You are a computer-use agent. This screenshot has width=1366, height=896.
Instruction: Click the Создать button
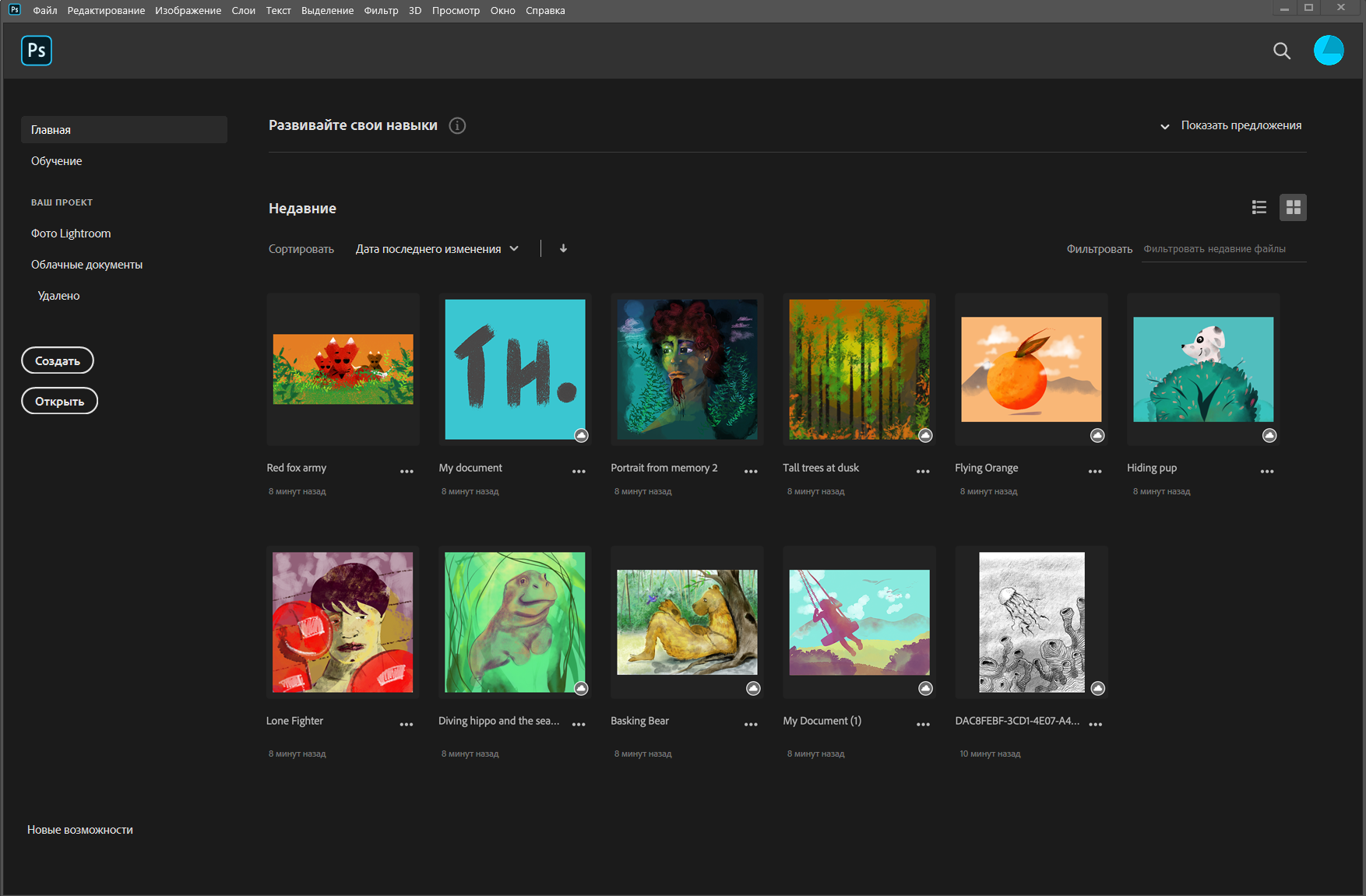58,361
